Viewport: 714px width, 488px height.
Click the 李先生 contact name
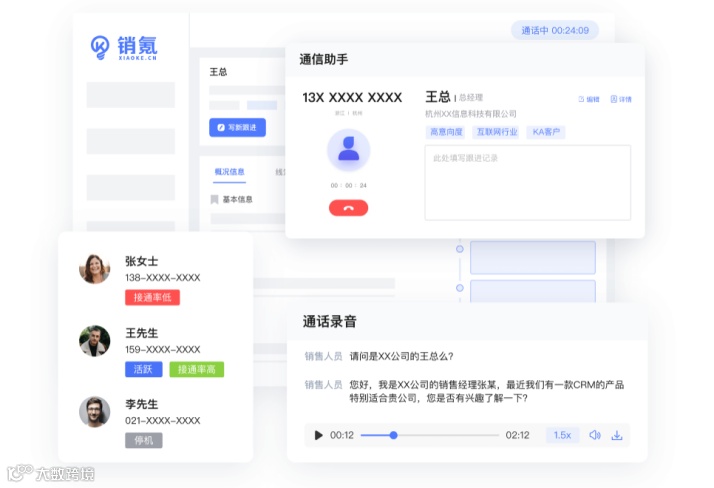pos(142,404)
